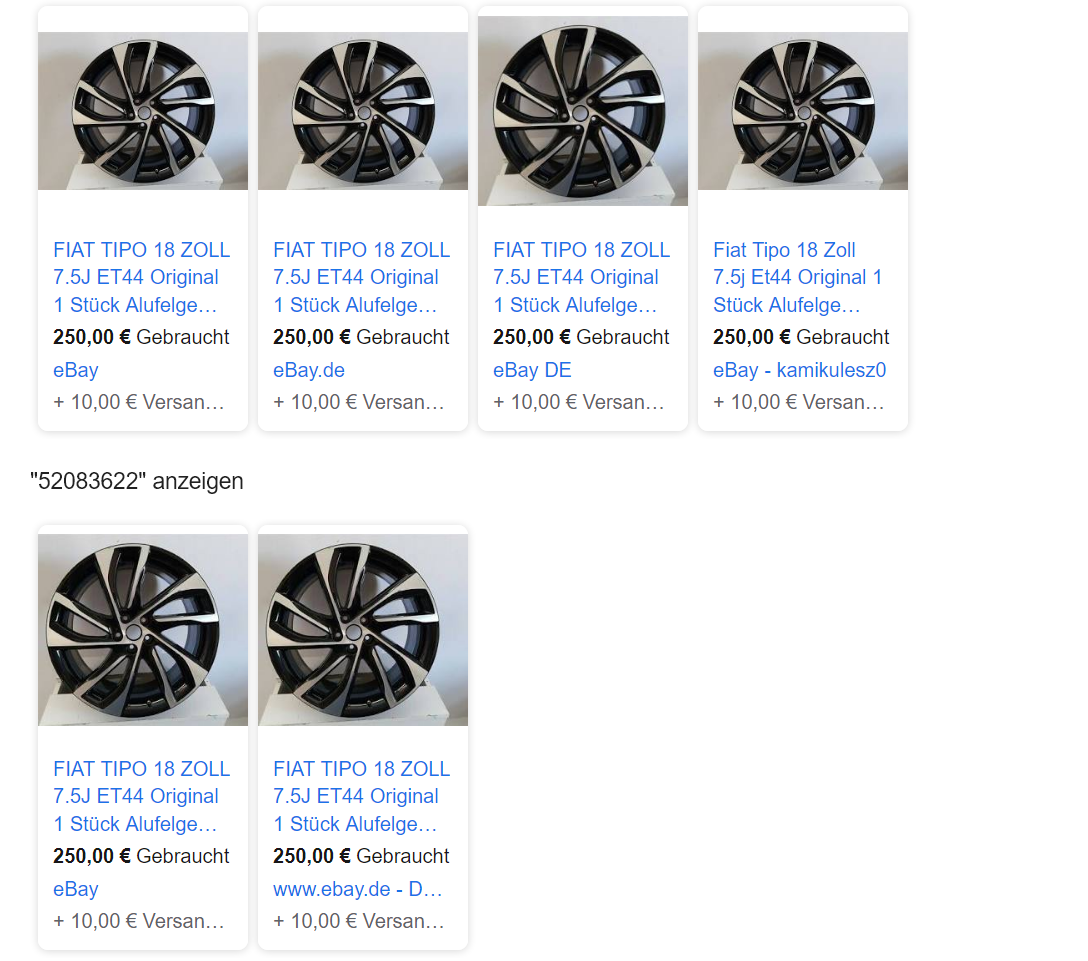Click the first wheel thumbnail in the top row
This screenshot has height=961, width=1088.
coord(142,111)
